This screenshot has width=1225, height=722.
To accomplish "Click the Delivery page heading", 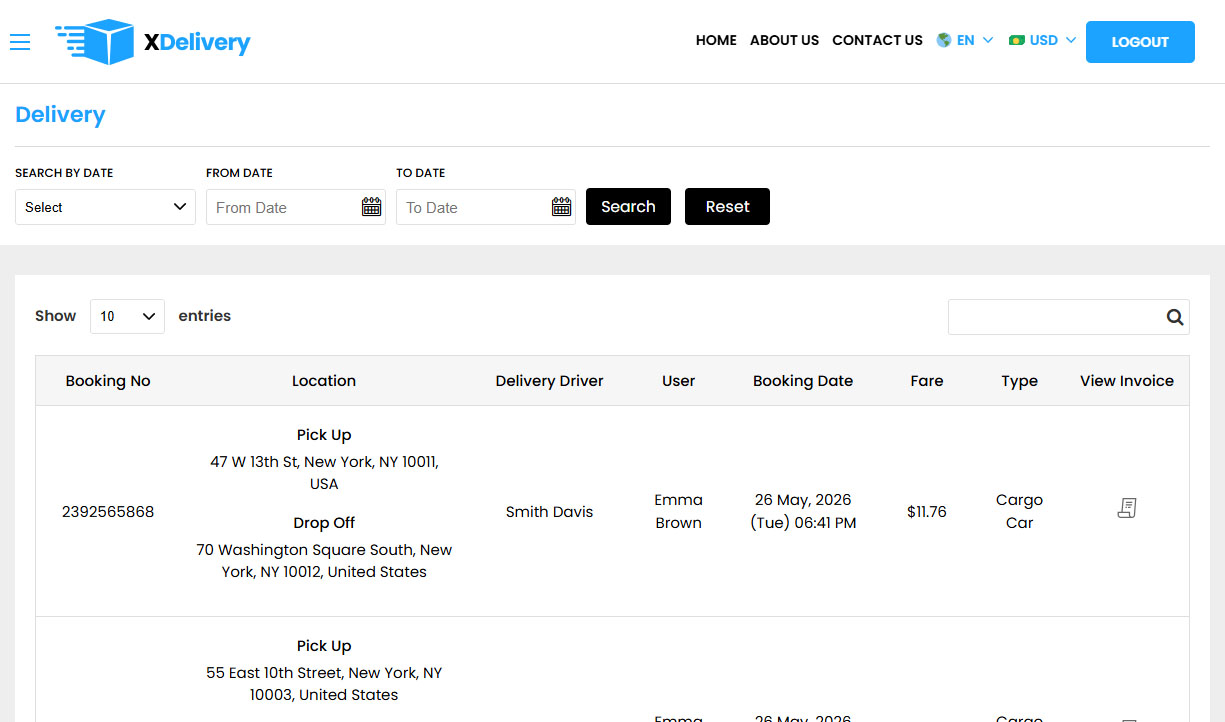I will pos(60,115).
